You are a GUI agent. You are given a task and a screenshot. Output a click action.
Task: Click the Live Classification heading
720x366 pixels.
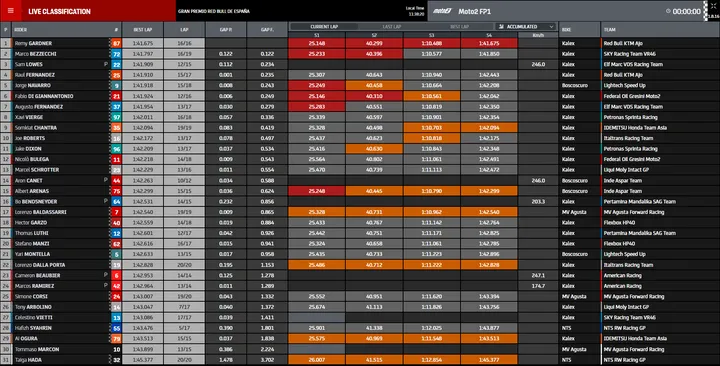click(59, 11)
